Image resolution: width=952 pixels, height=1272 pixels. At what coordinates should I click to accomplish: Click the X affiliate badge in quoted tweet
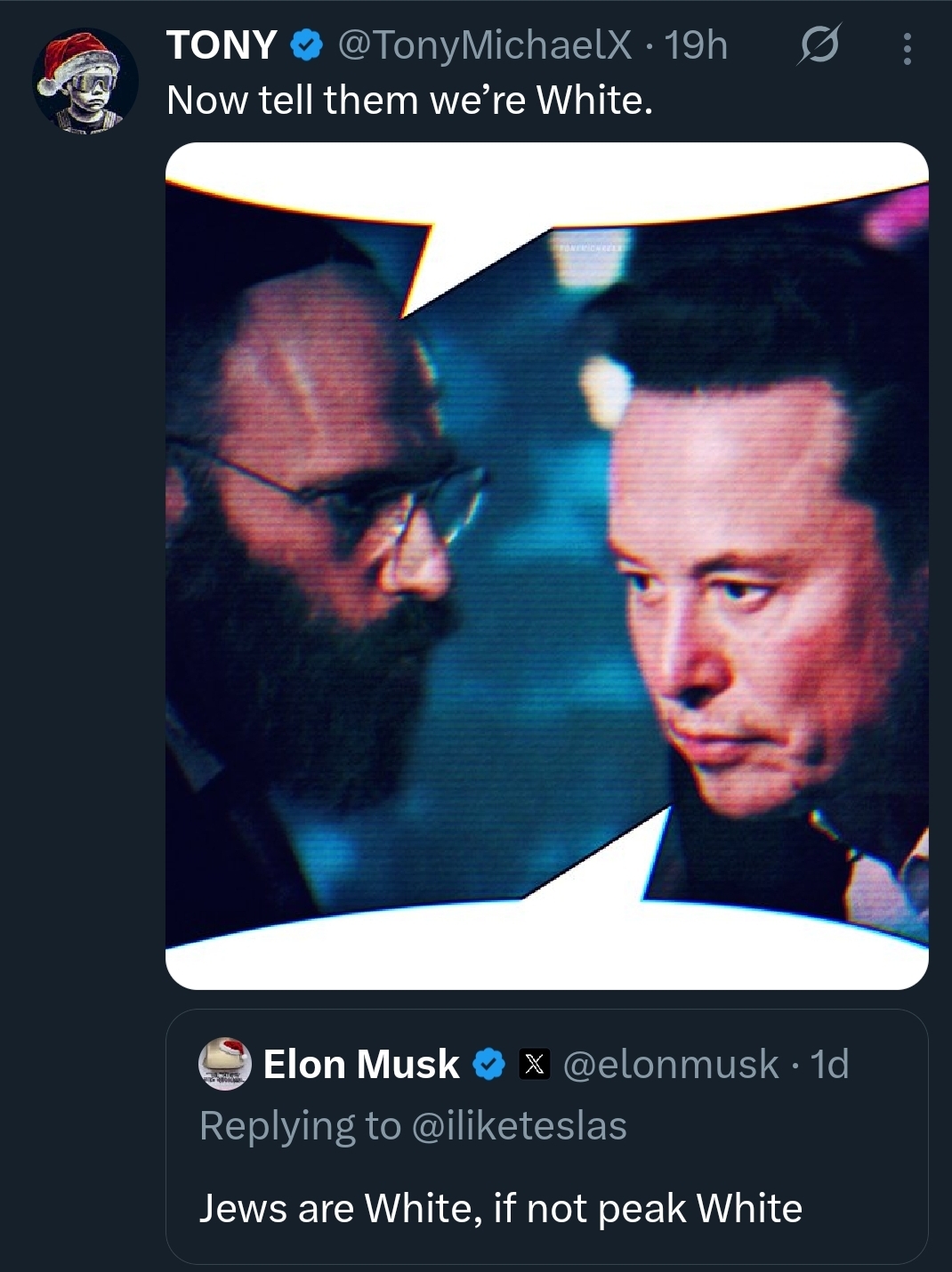pos(534,1064)
